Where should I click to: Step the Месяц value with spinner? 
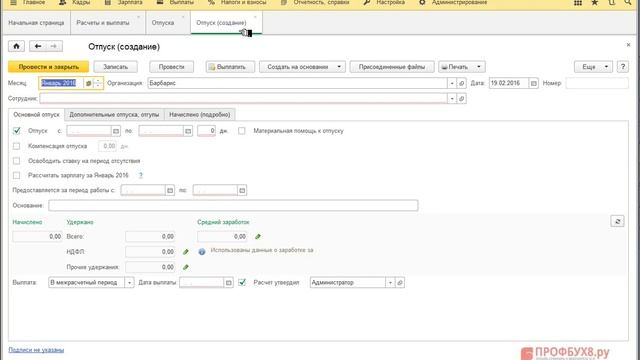pyautogui.click(x=98, y=83)
